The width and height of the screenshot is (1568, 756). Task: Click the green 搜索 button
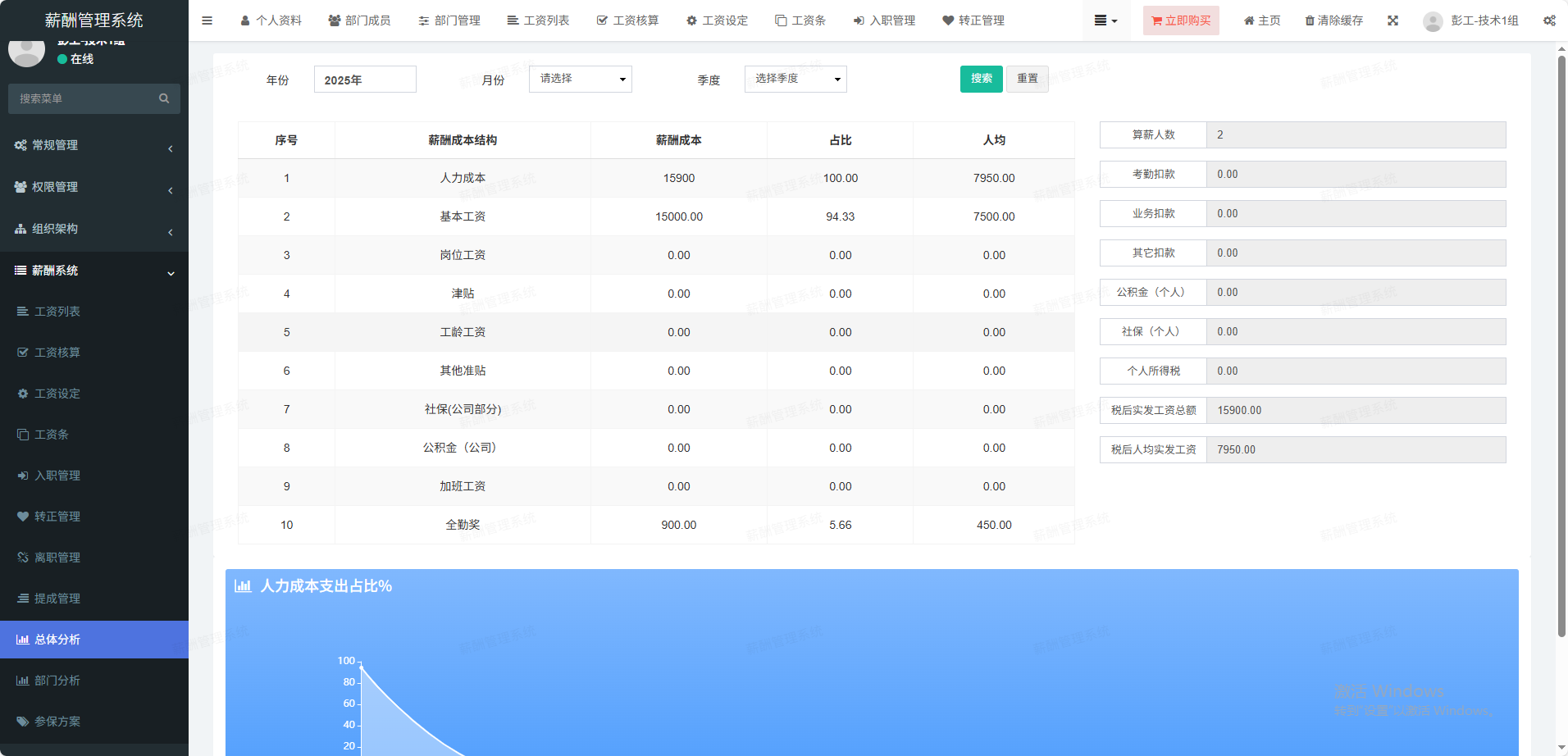981,79
